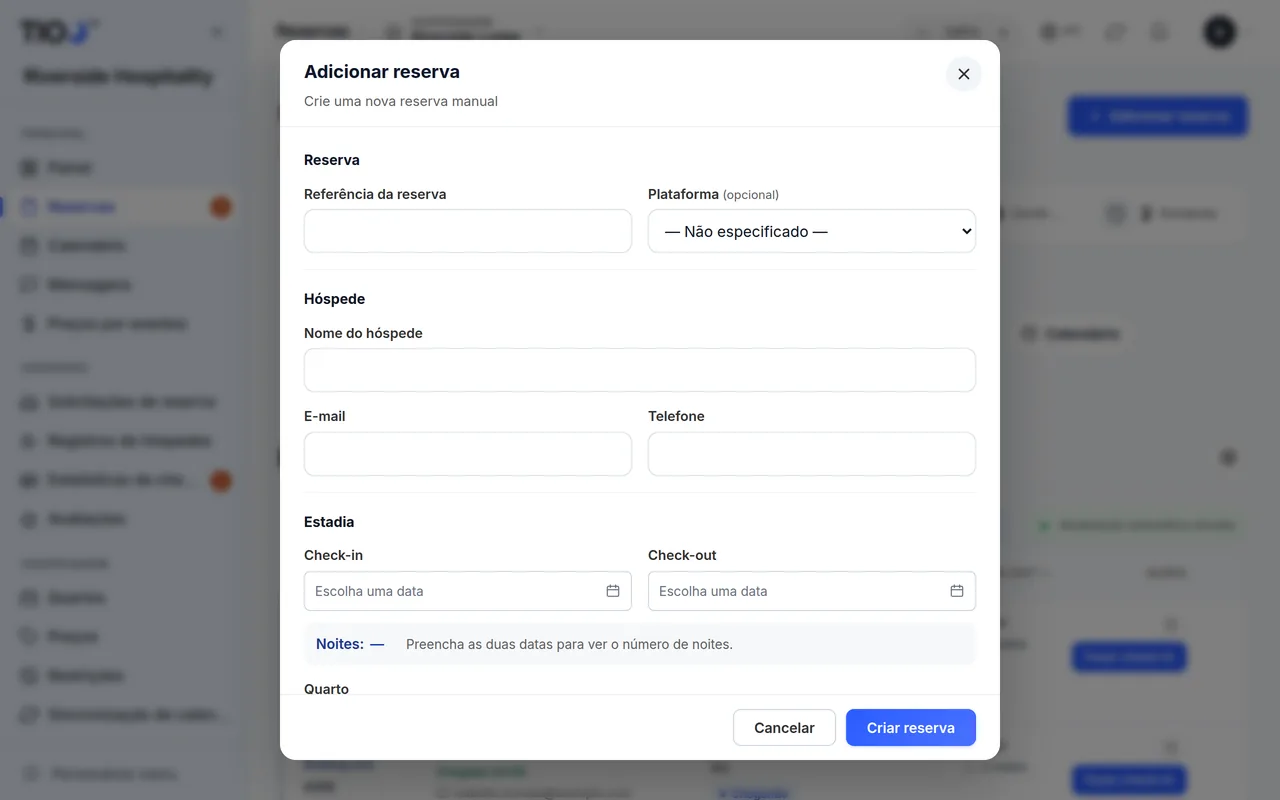This screenshot has height=800, width=1280.
Task: Click the "Quarto" label
Action: click(326, 689)
